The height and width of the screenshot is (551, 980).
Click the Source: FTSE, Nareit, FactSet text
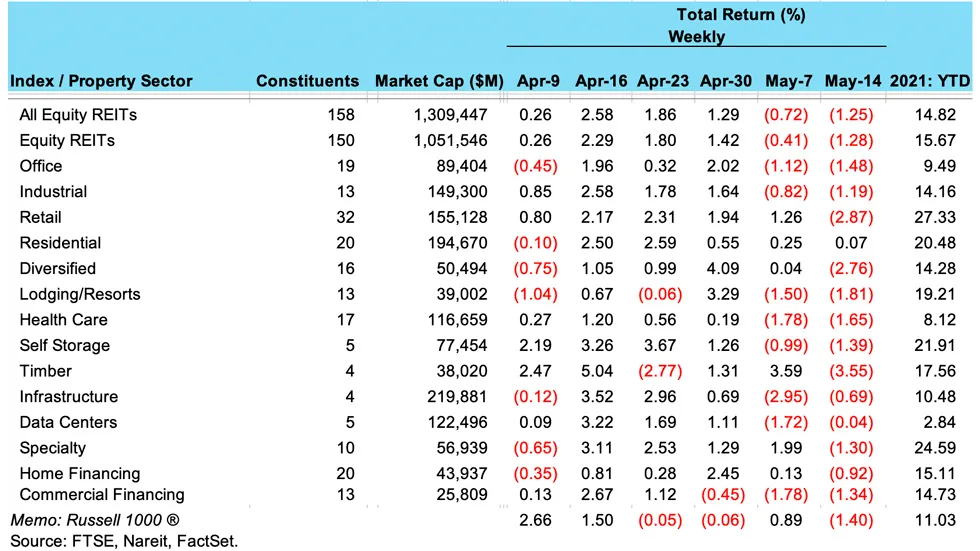pyautogui.click(x=124, y=541)
